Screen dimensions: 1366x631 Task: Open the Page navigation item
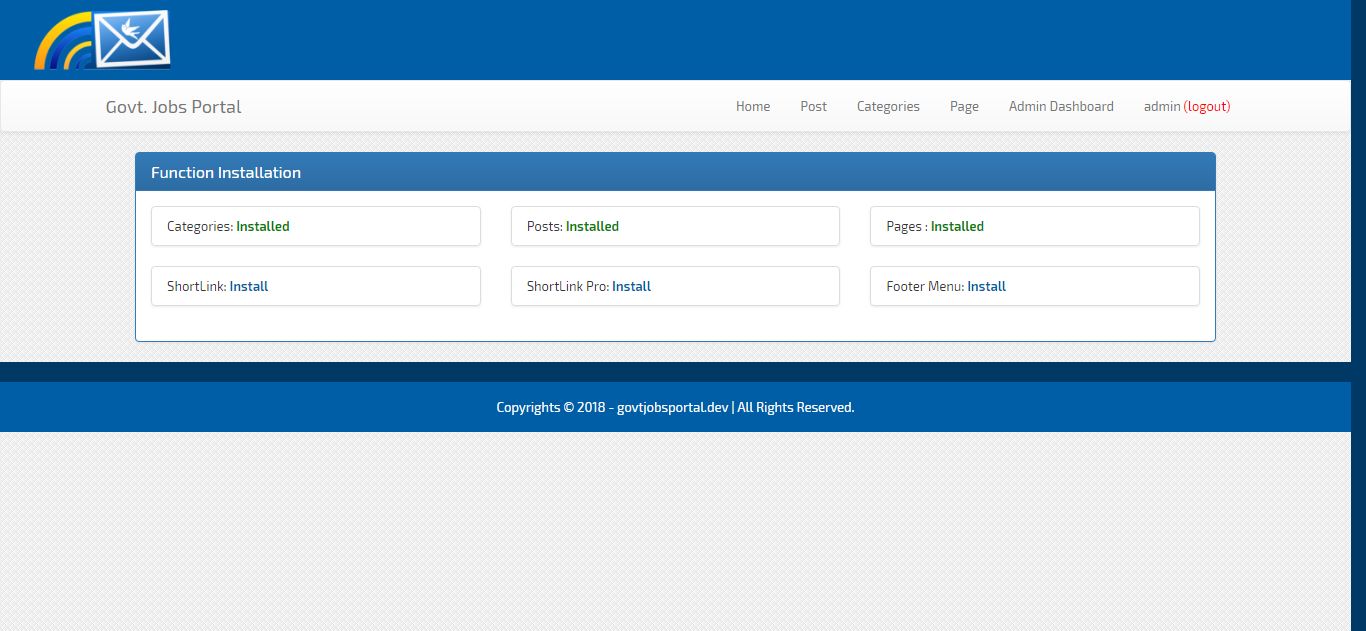[963, 106]
